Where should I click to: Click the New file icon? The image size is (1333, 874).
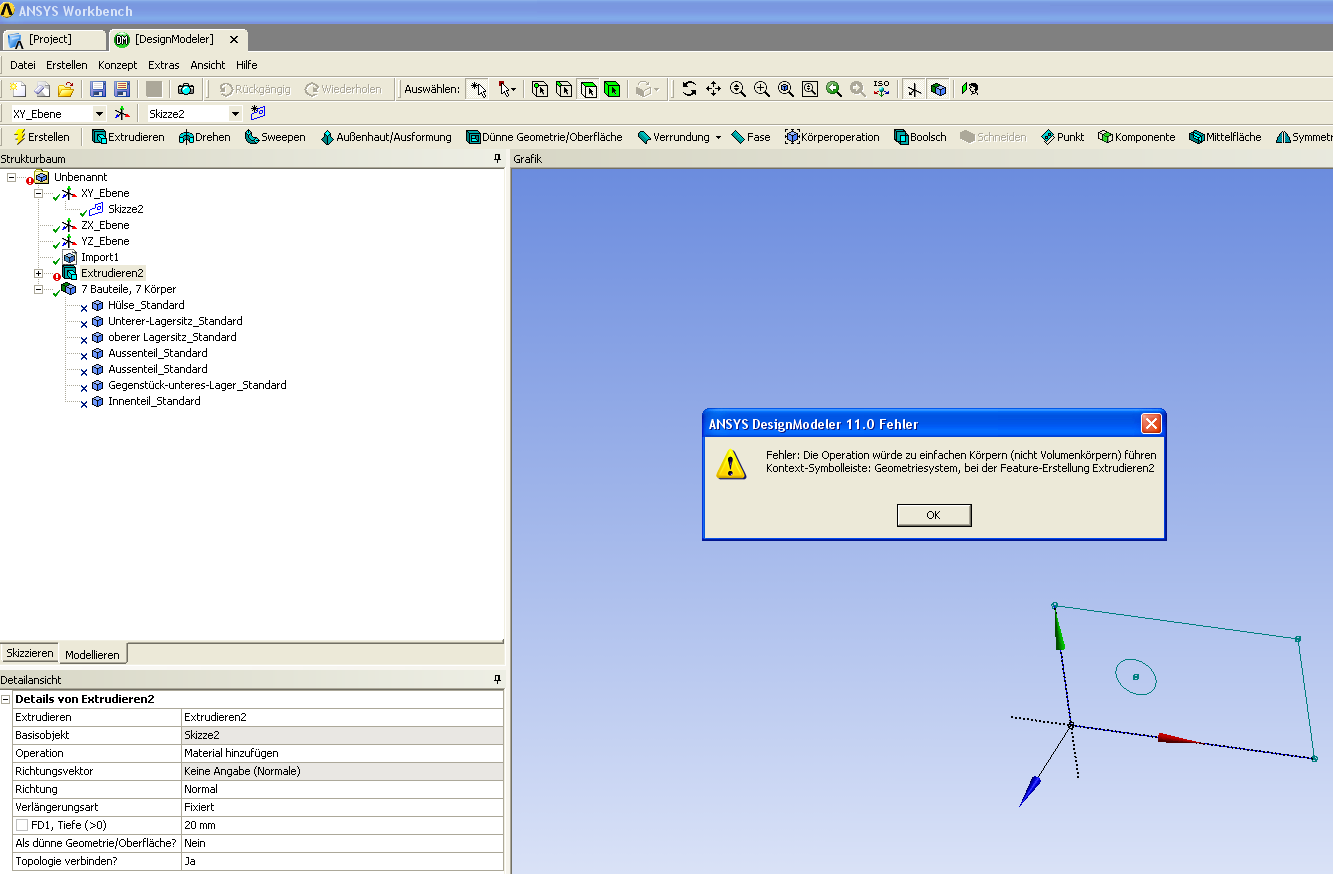point(17,89)
